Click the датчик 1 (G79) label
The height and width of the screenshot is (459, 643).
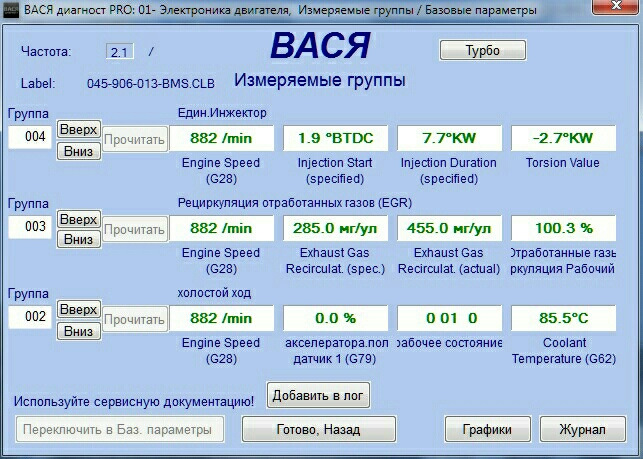tap(335, 359)
